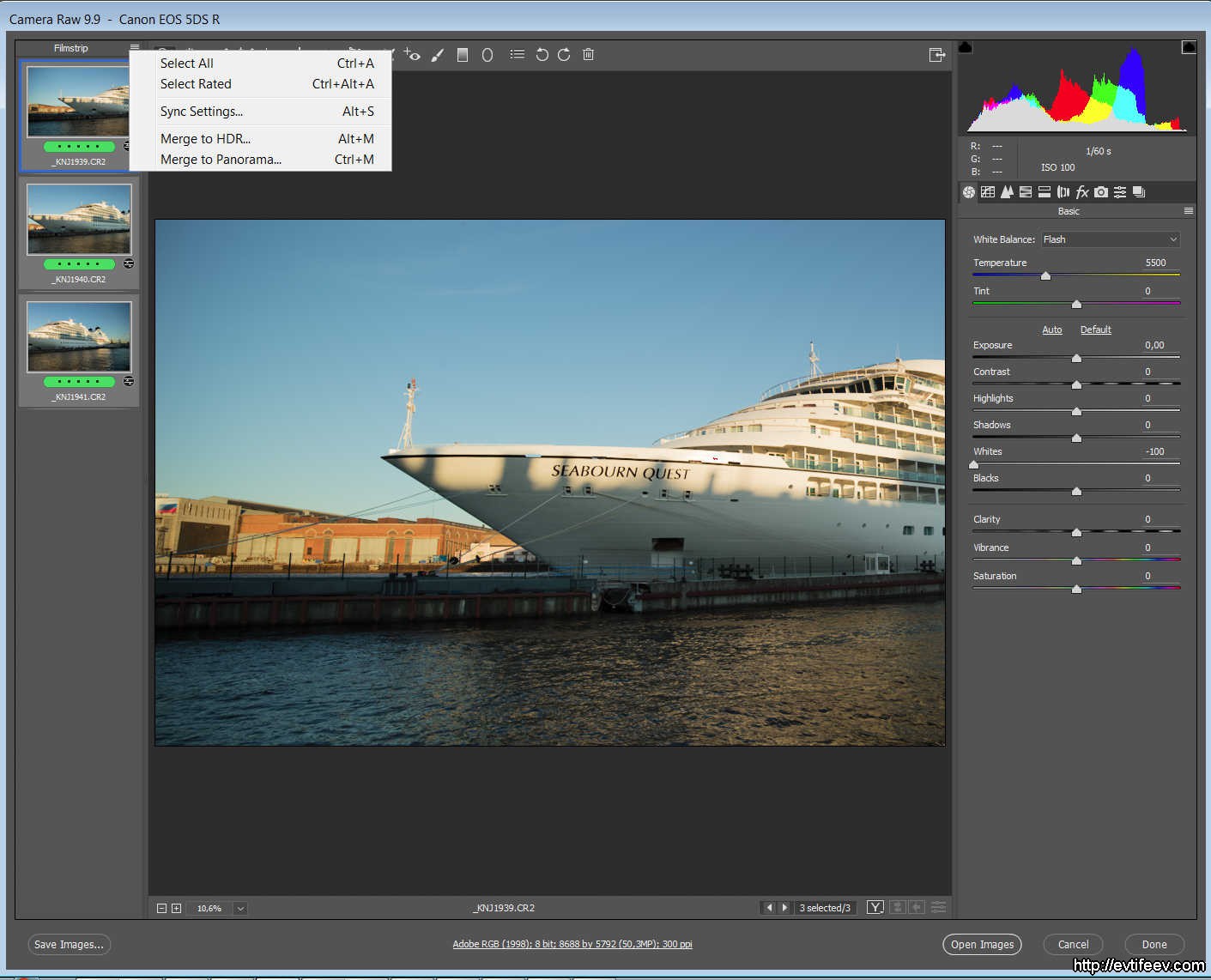Toggle shadow clipping warning
The width and height of the screenshot is (1211, 980).
[x=966, y=47]
